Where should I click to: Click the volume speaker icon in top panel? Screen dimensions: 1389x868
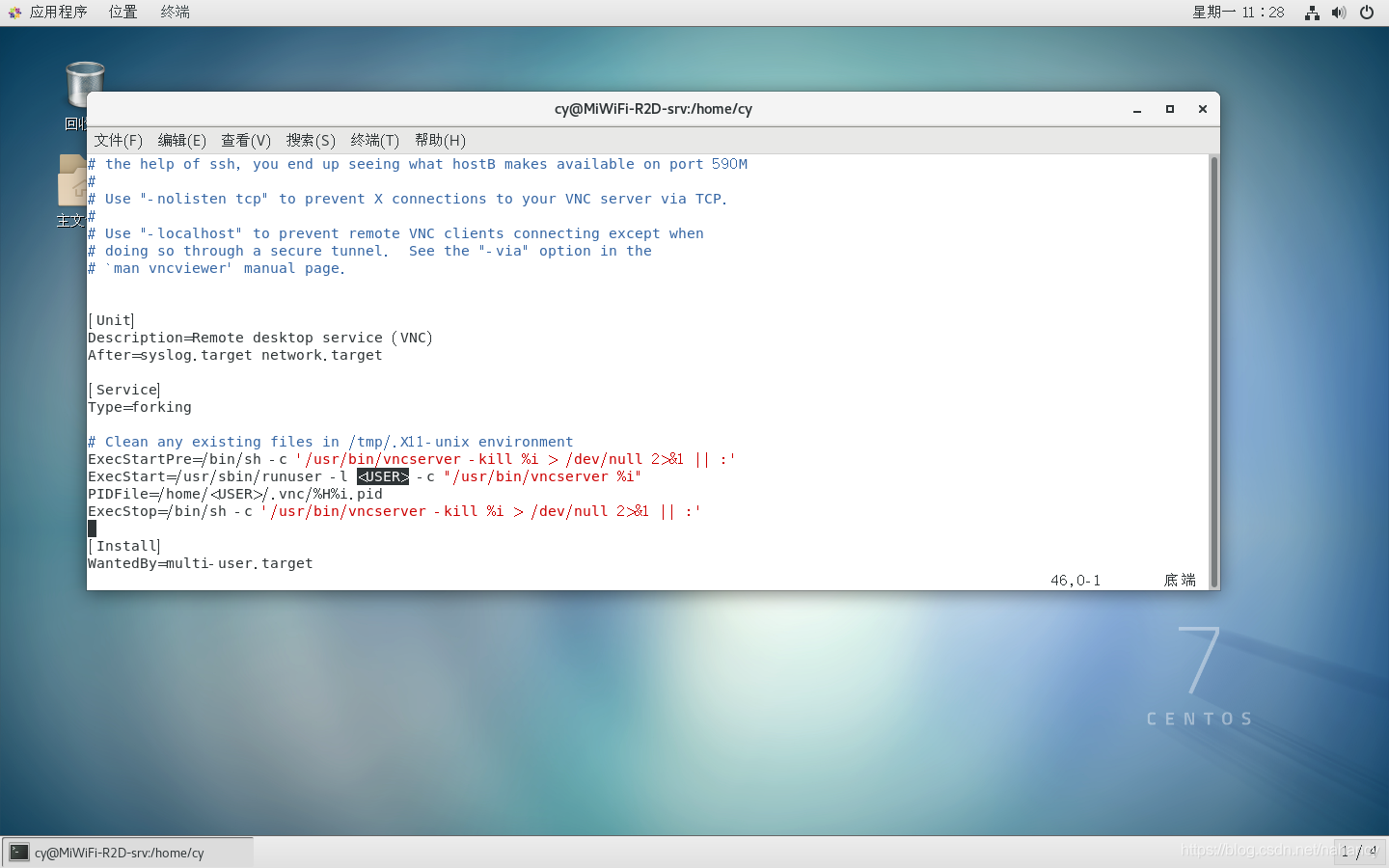point(1339,13)
